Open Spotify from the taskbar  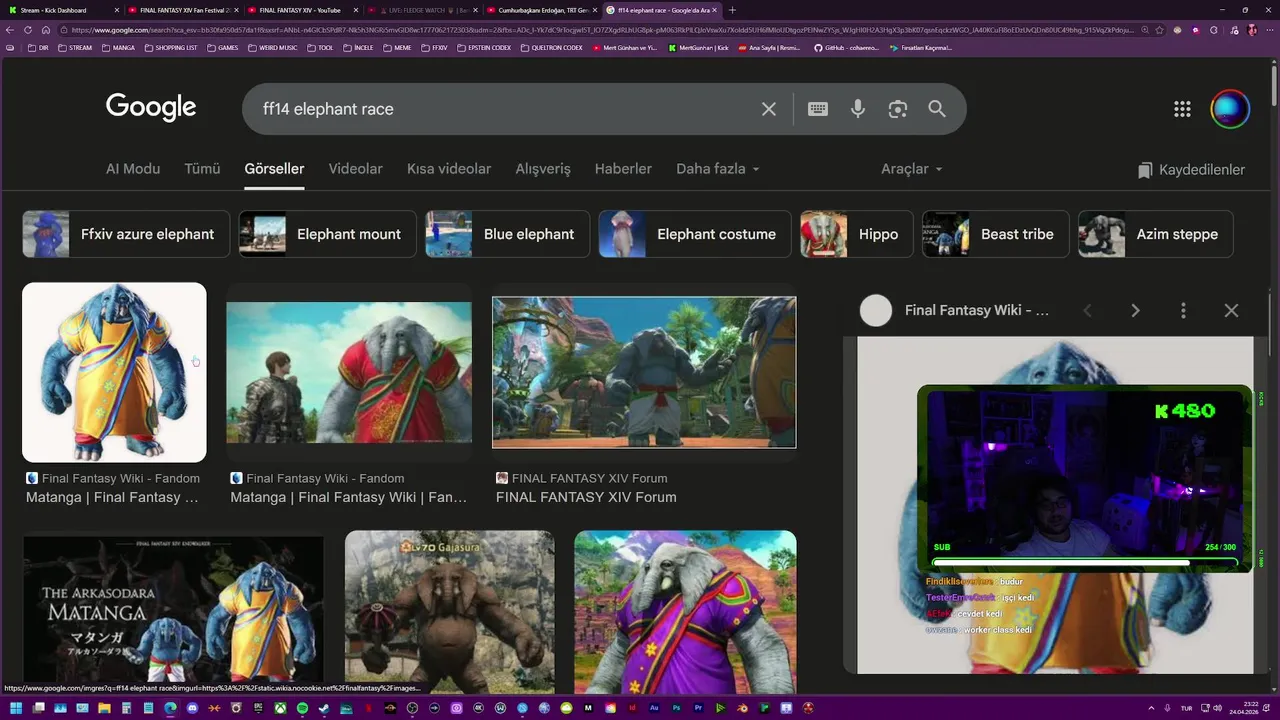(x=302, y=708)
